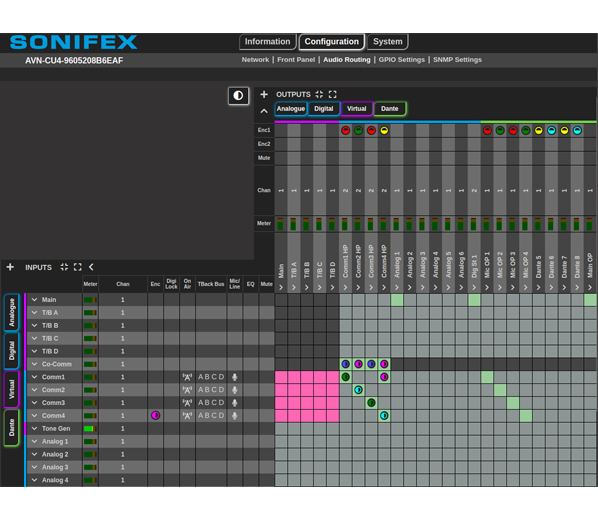Click the fullscreen expand icon next to OUTPUTS

[x=333, y=94]
